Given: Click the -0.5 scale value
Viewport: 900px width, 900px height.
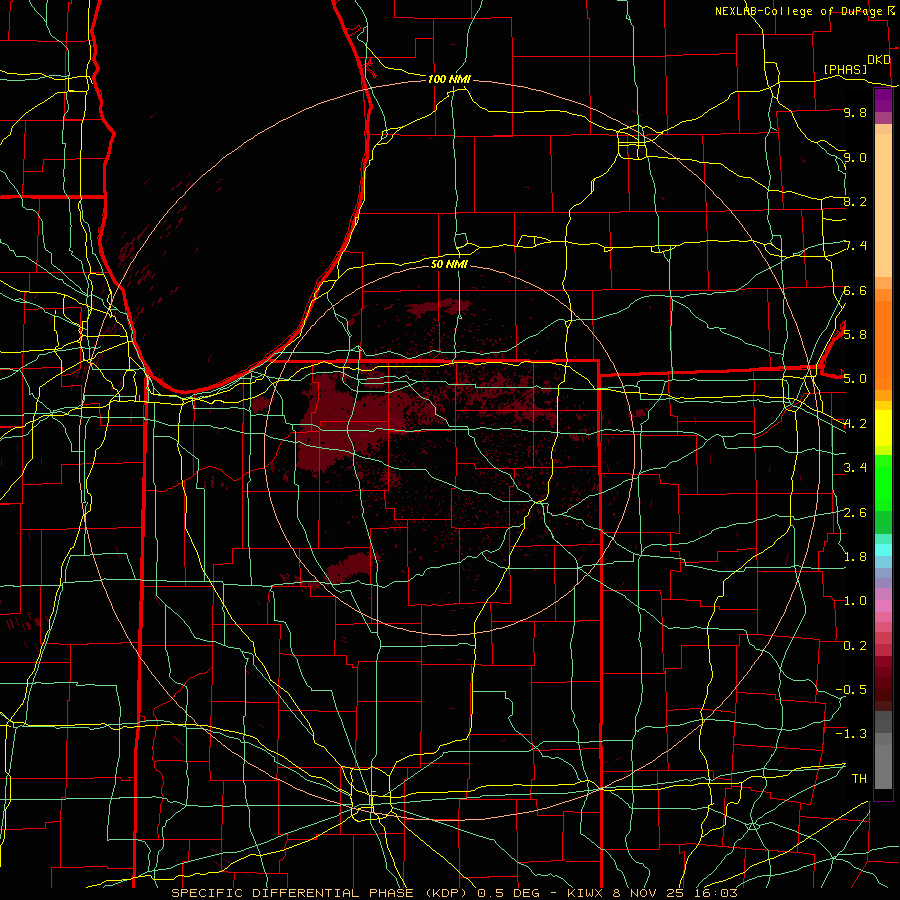Looking at the screenshot, I should pos(851,689).
